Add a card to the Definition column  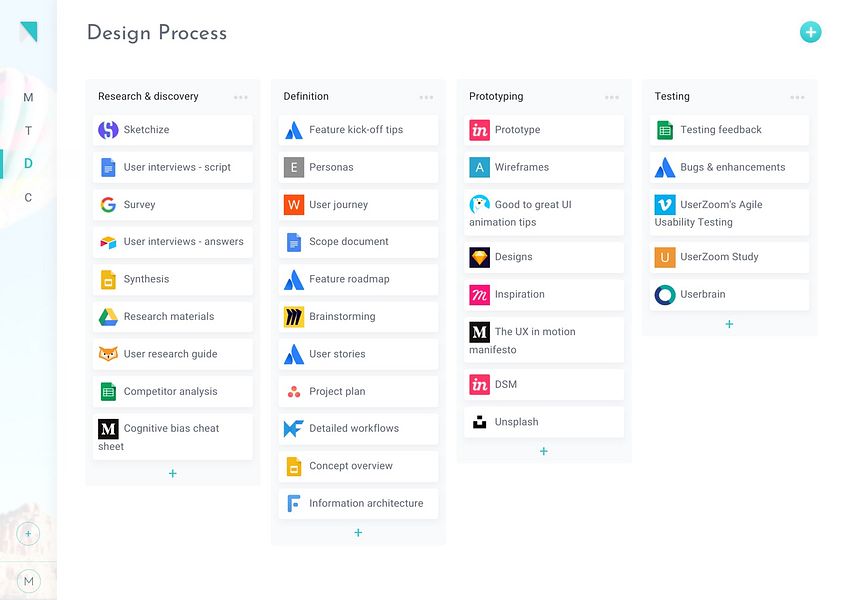click(x=358, y=533)
